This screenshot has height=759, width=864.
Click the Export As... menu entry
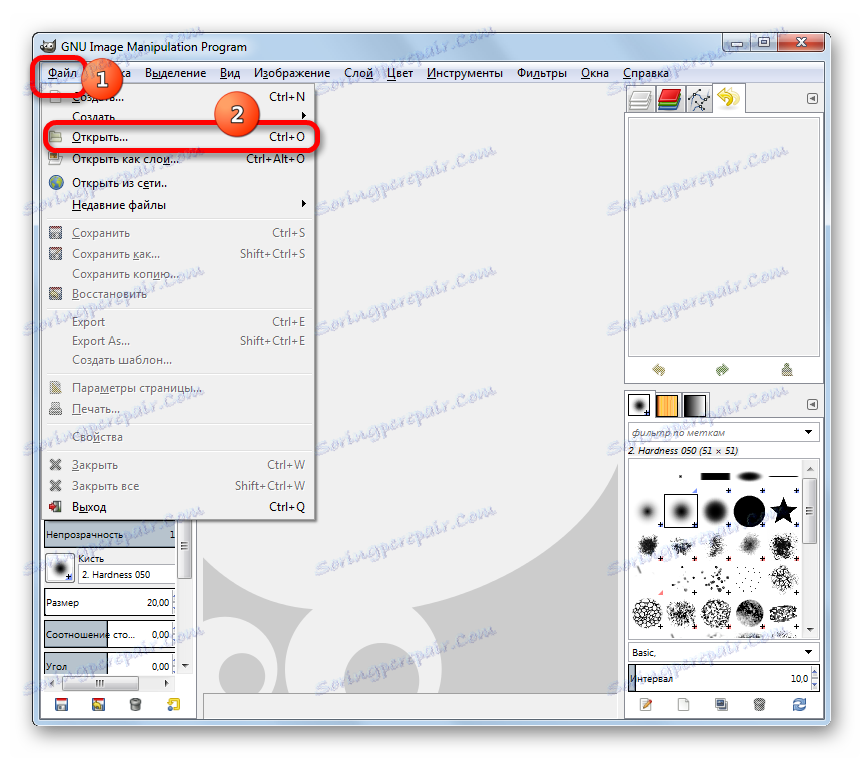coord(179,341)
